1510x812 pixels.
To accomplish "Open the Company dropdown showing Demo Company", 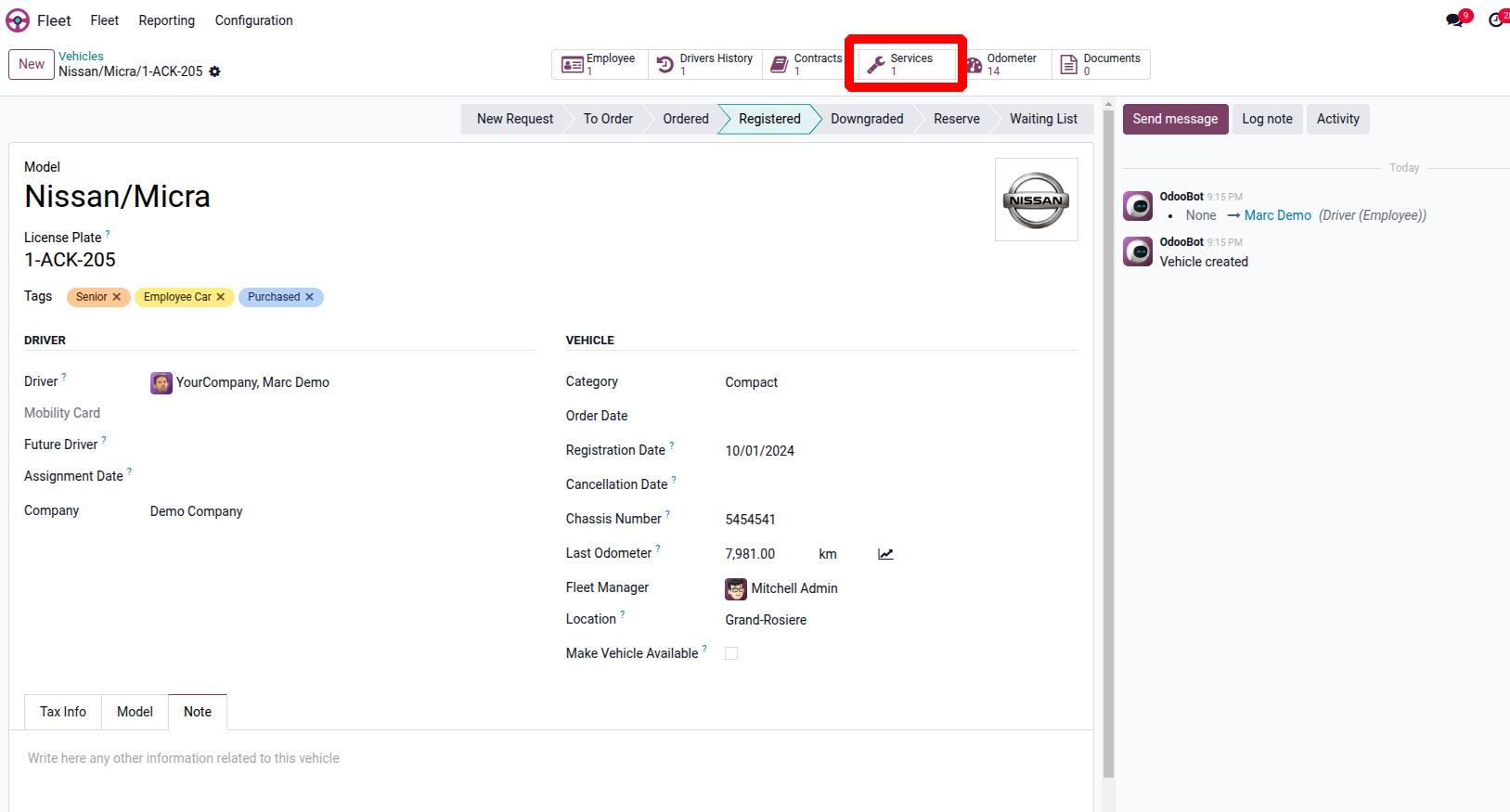I will [343, 511].
